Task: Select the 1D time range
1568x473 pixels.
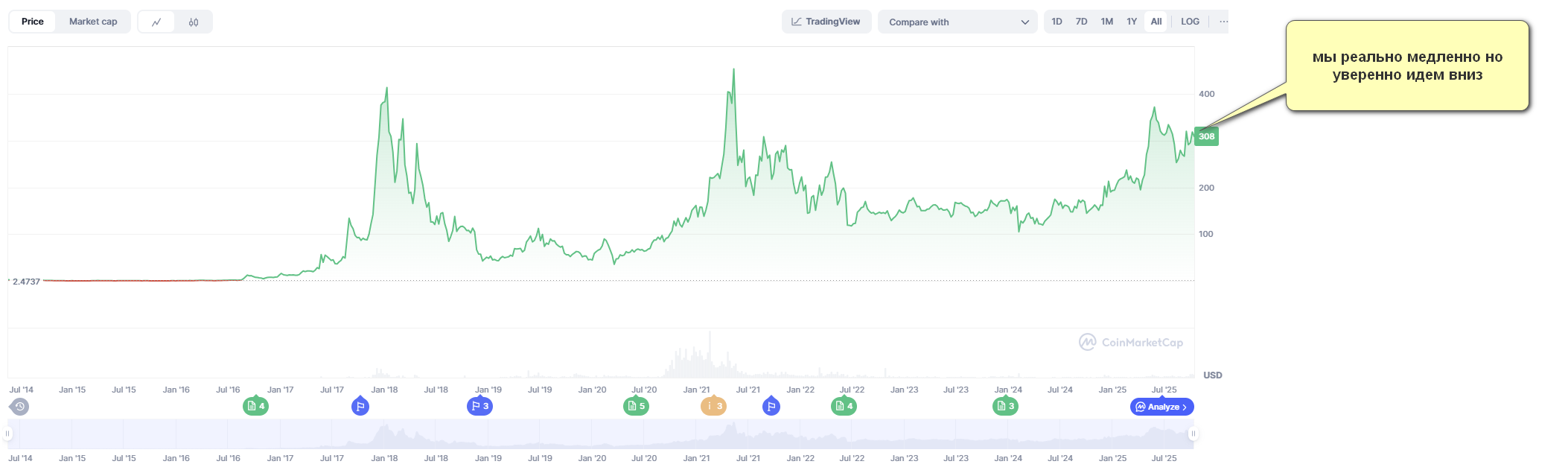Action: click(1057, 22)
